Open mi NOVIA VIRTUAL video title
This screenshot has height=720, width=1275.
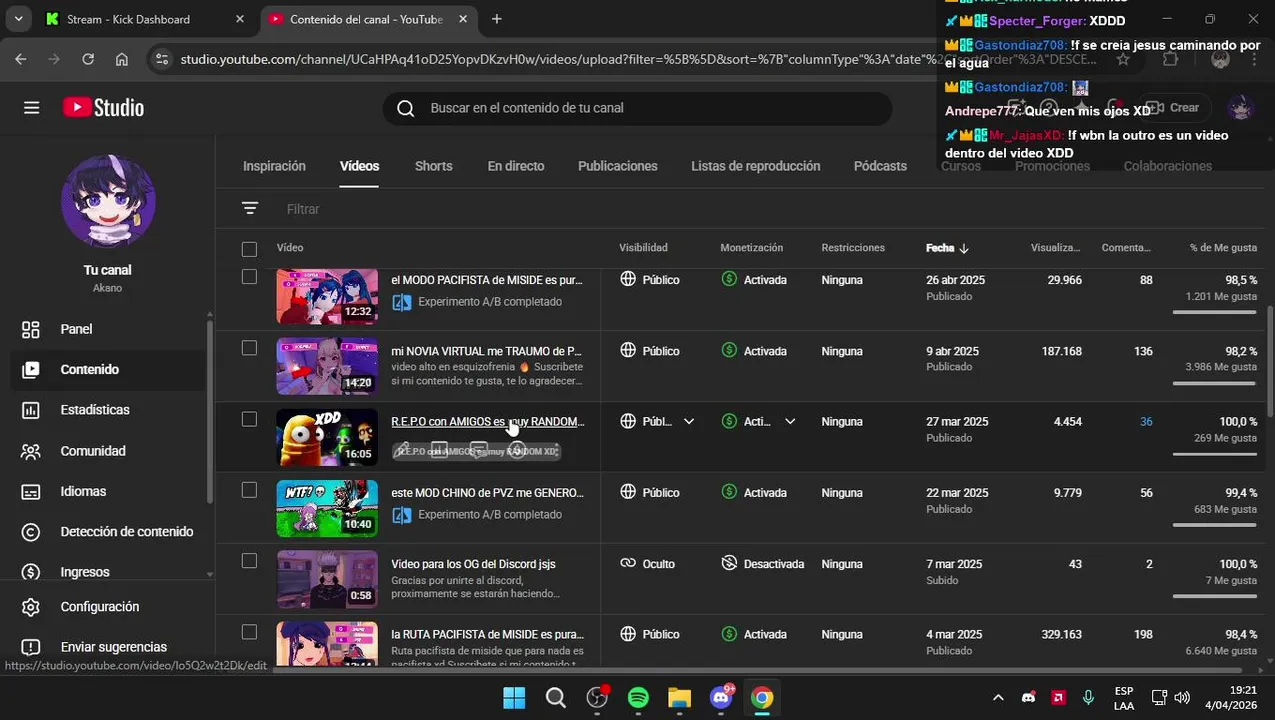point(486,351)
